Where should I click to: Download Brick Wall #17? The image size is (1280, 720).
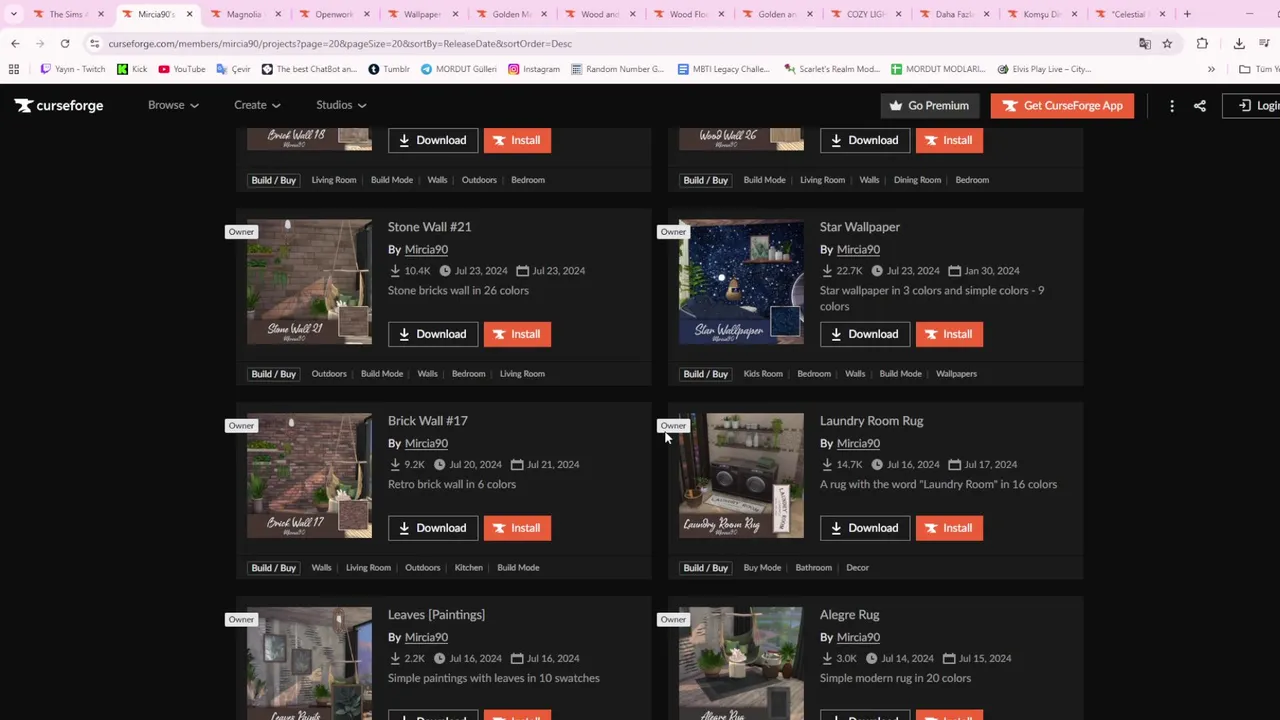click(433, 528)
